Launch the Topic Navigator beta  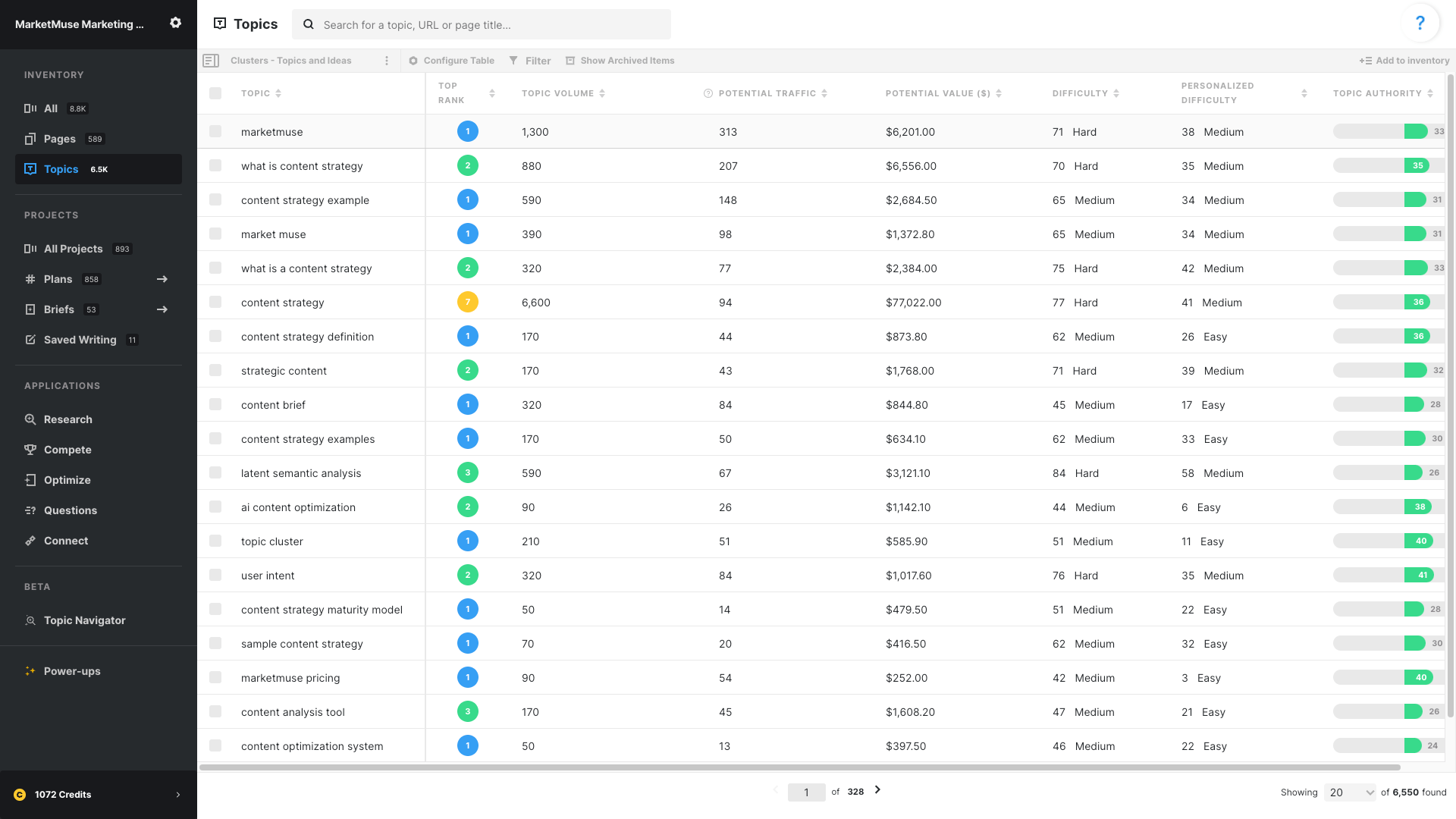pyautogui.click(x=83, y=620)
